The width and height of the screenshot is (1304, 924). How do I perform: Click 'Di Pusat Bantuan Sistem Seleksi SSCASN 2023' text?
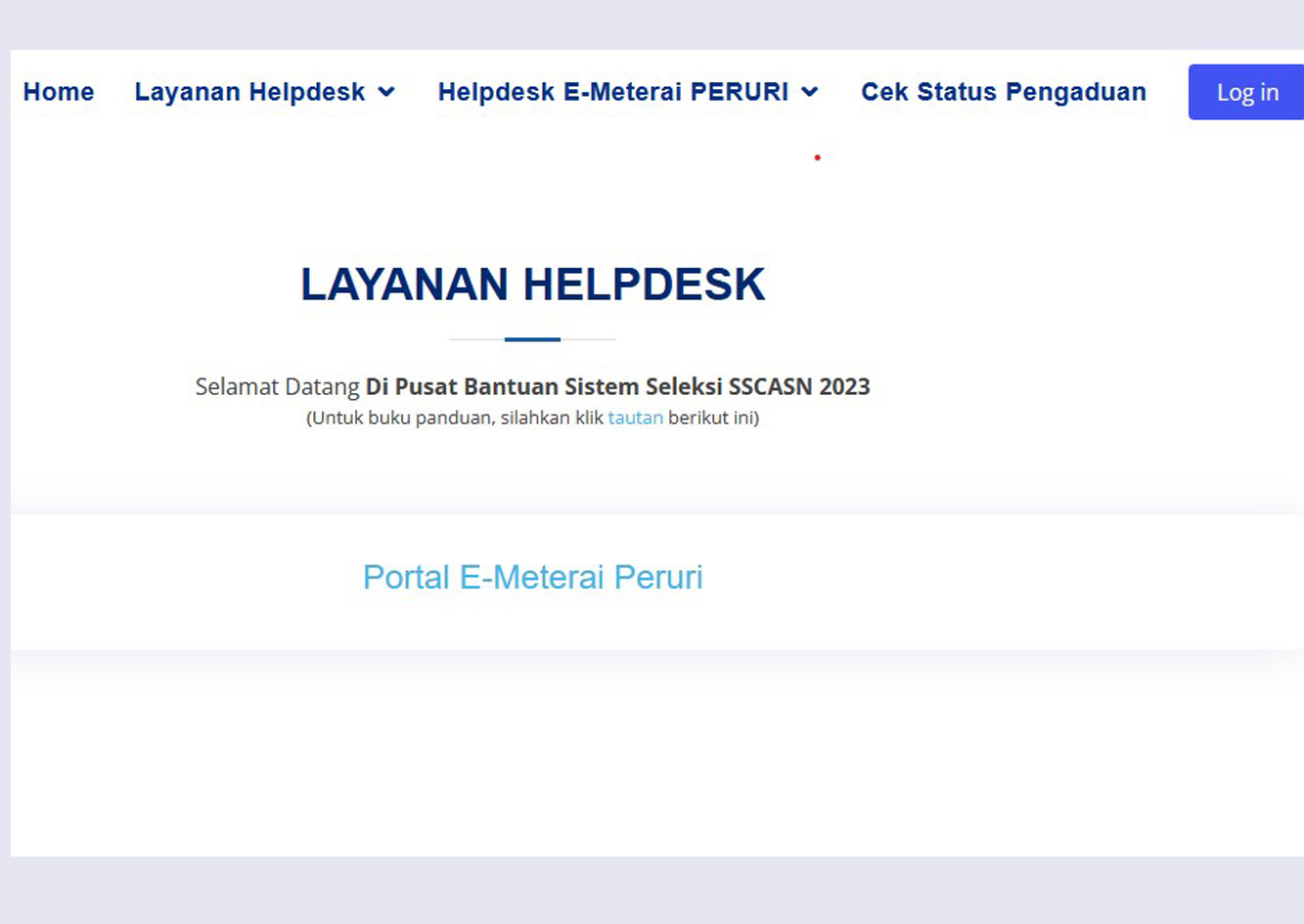click(617, 386)
